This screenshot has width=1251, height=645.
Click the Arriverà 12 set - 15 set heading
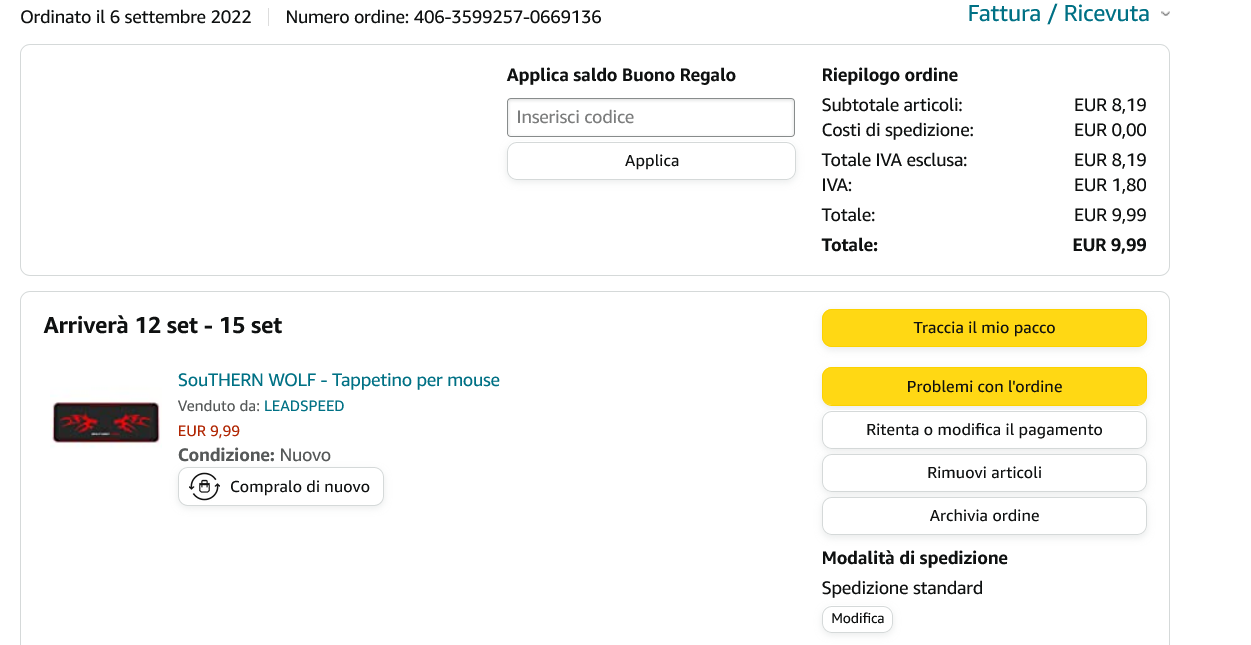click(163, 326)
